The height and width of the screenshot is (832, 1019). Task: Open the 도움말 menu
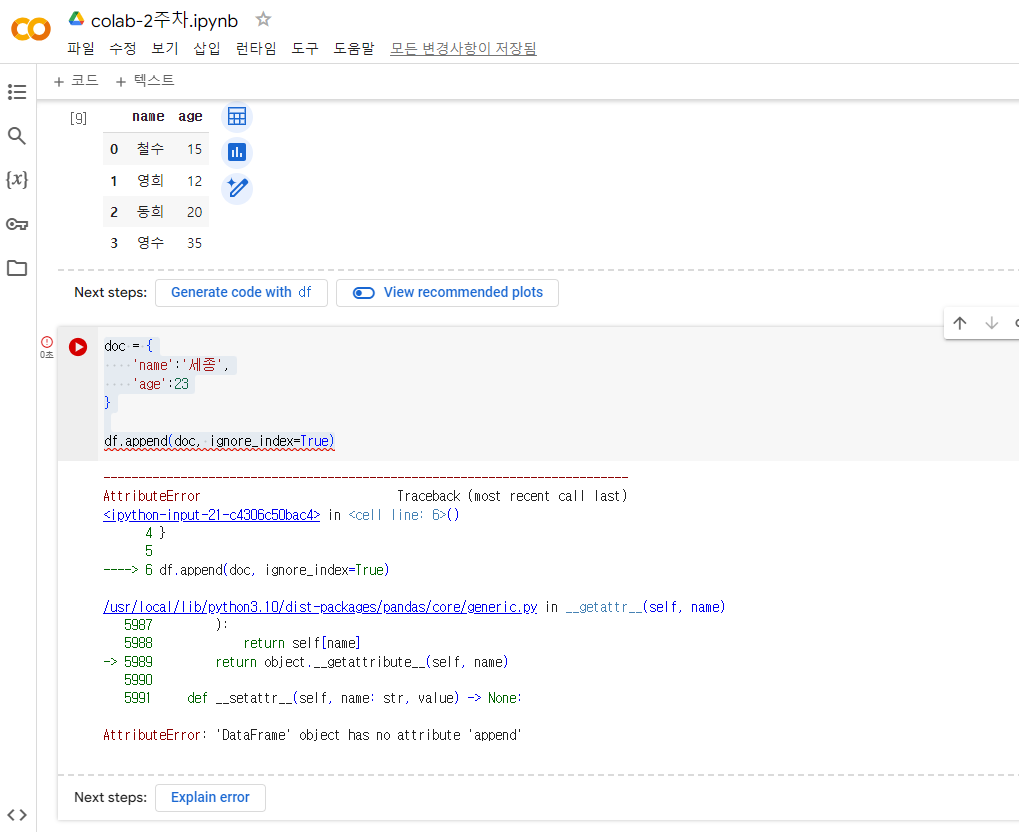click(354, 48)
